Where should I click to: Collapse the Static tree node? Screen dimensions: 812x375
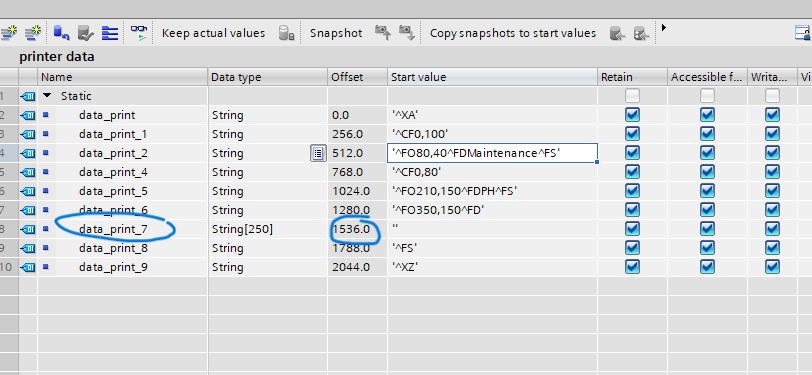point(48,96)
